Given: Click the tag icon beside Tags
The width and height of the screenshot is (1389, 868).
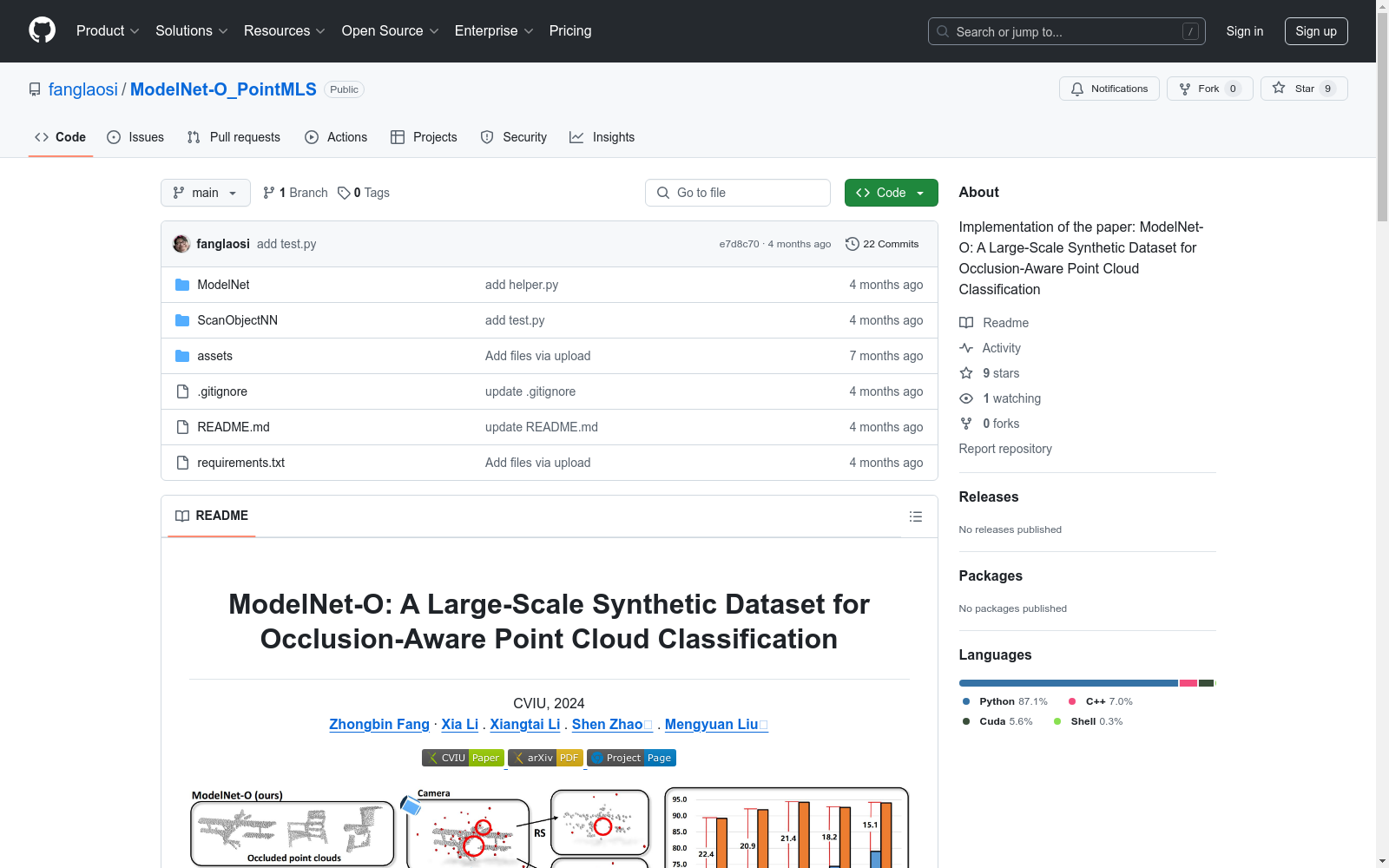Looking at the screenshot, I should 344,193.
